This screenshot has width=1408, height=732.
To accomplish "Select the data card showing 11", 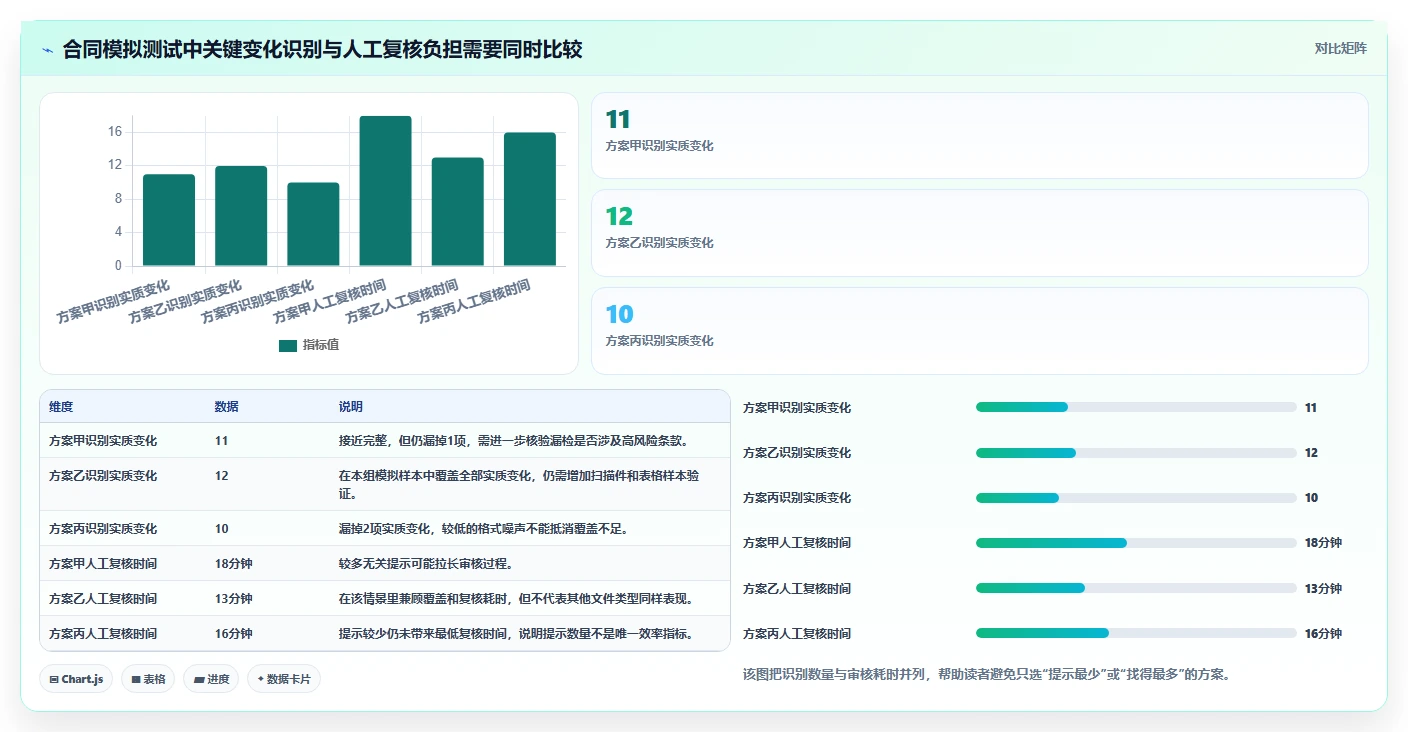I will tap(979, 135).
